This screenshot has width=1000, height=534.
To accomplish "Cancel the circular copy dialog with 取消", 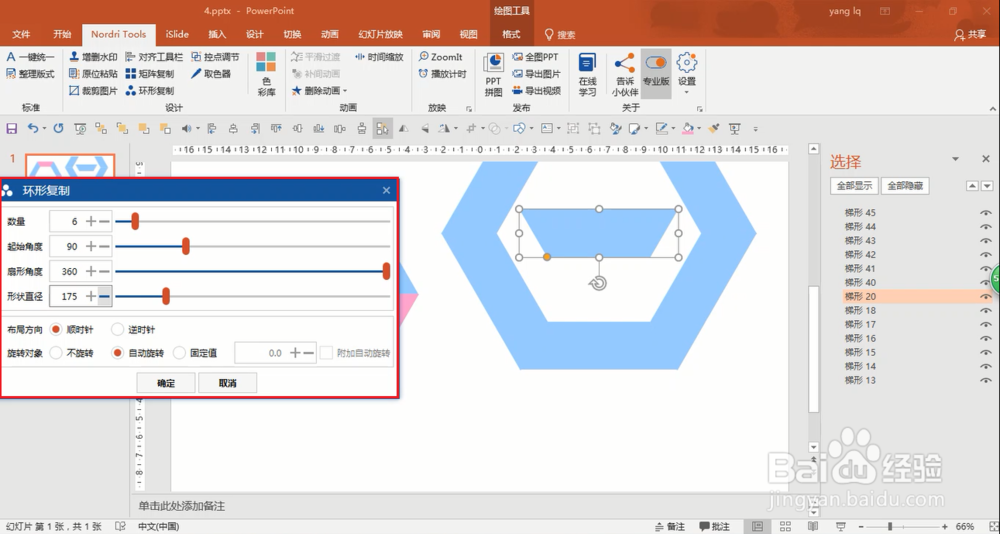I will [x=228, y=383].
